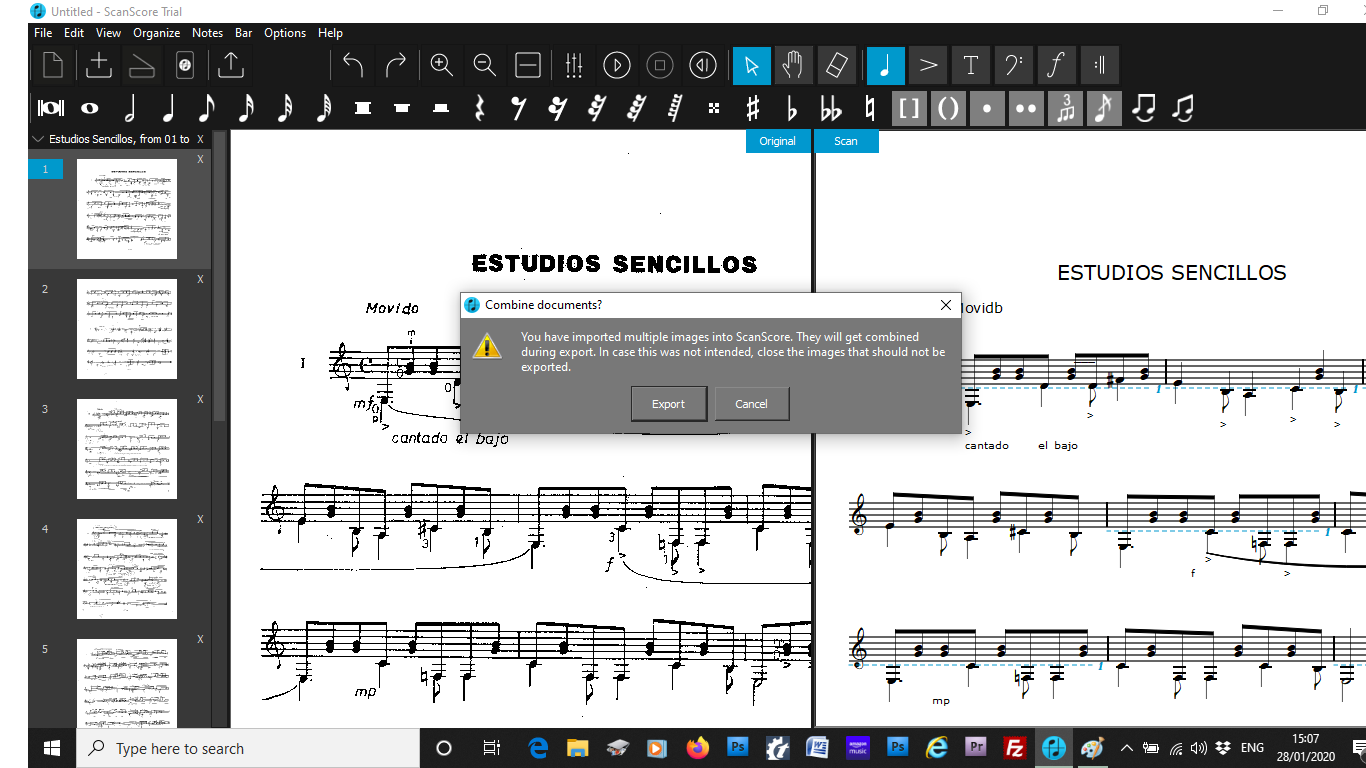Close page 4 with its X
The height and width of the screenshot is (768, 1366).
pyautogui.click(x=200, y=519)
